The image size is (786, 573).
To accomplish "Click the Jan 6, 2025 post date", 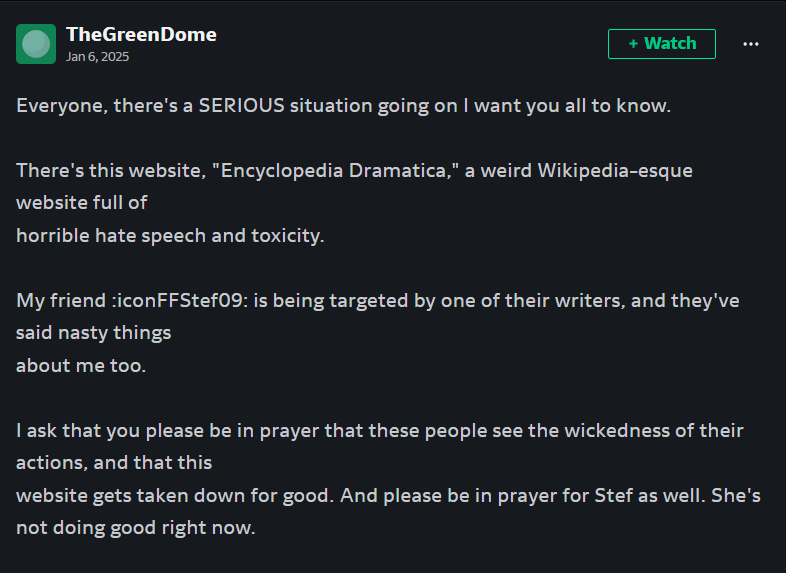I will point(97,56).
